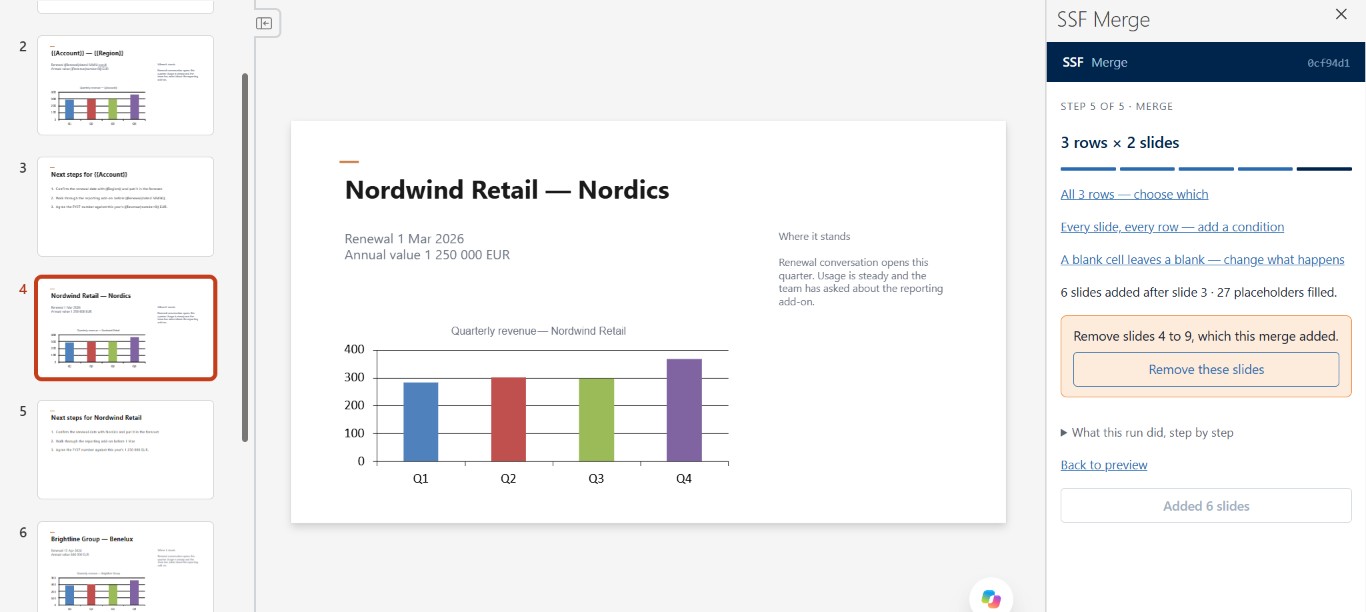
Task: Click the 'Annual value 1 250 000 EUR' text
Action: coord(427,255)
